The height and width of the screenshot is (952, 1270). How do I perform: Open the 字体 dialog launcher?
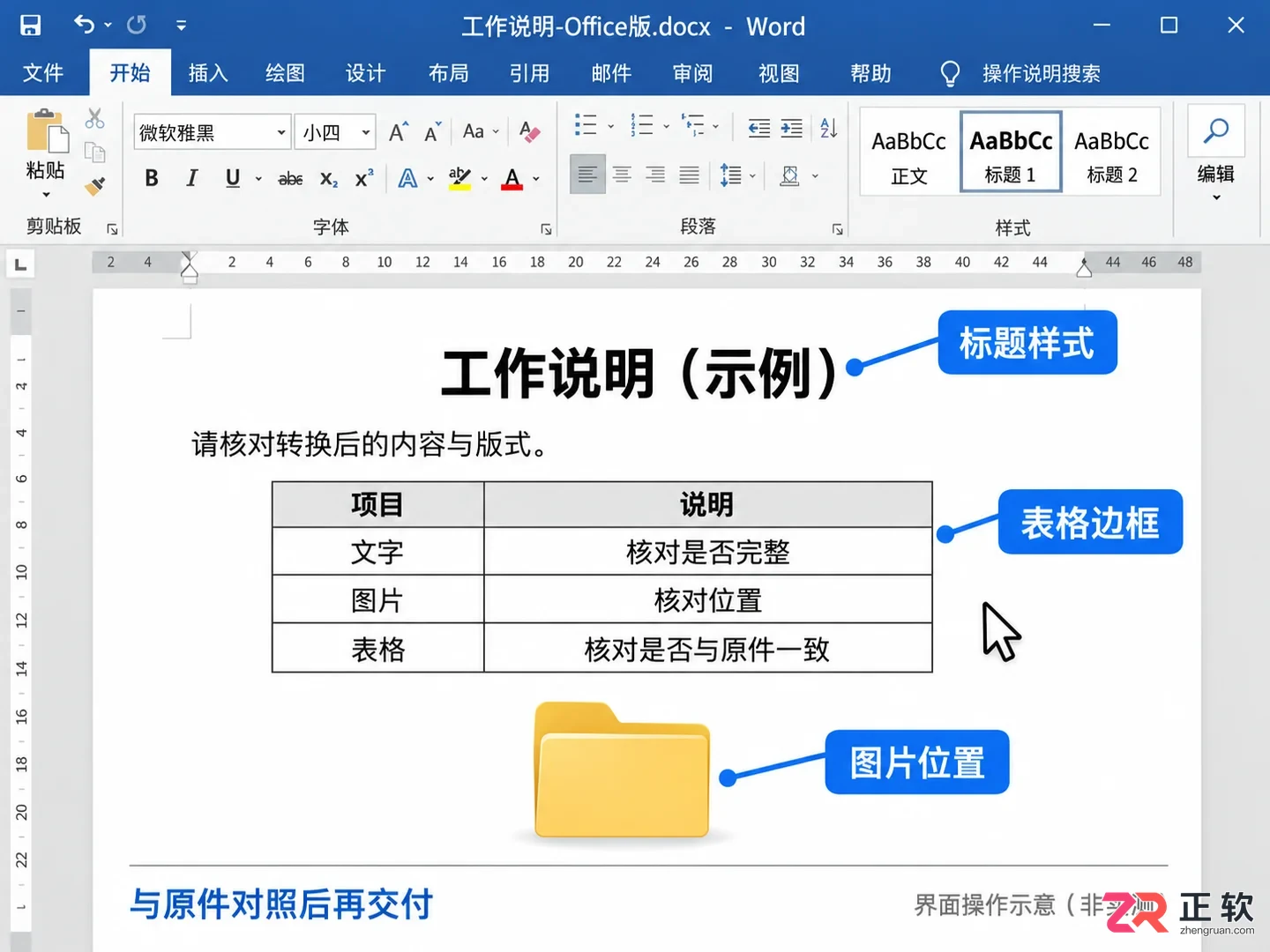546,229
